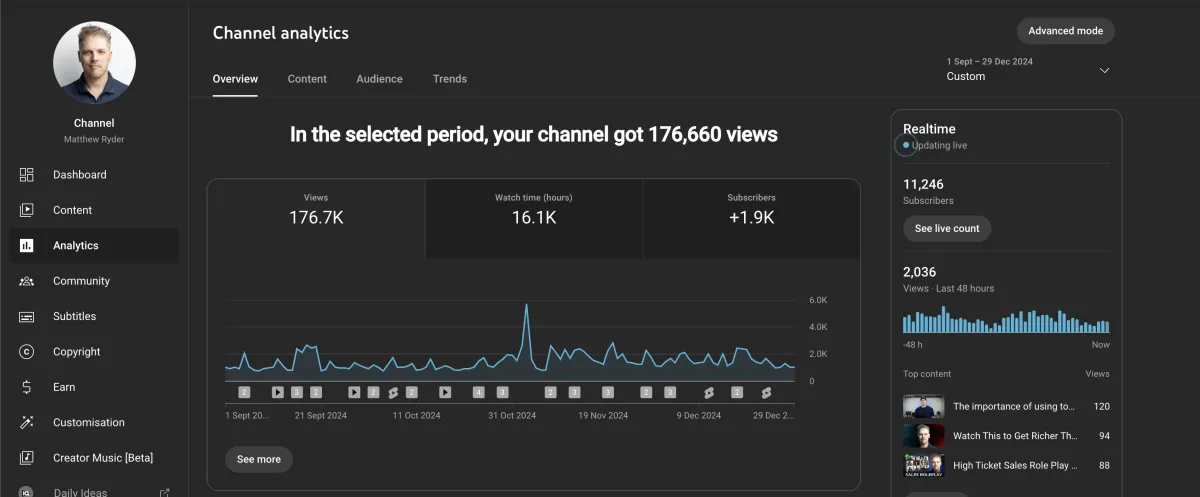Open the Trends tab
The width and height of the screenshot is (1200, 497).
449,79
